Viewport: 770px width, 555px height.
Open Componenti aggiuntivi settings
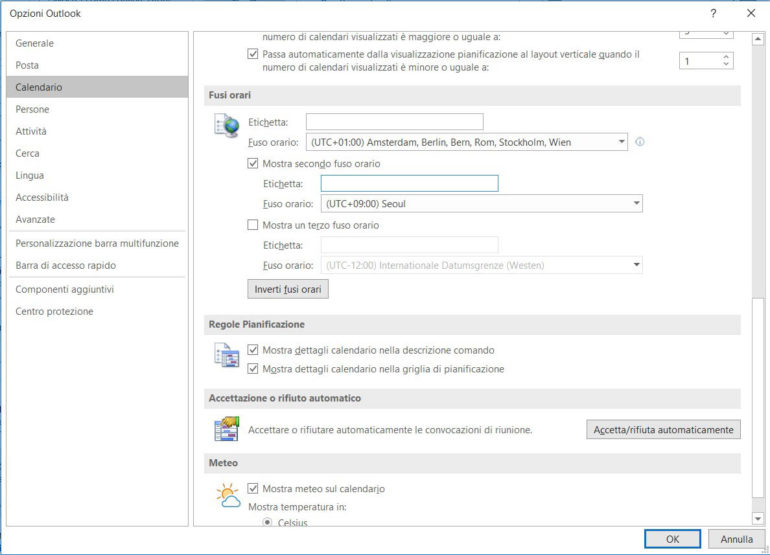tap(97, 289)
